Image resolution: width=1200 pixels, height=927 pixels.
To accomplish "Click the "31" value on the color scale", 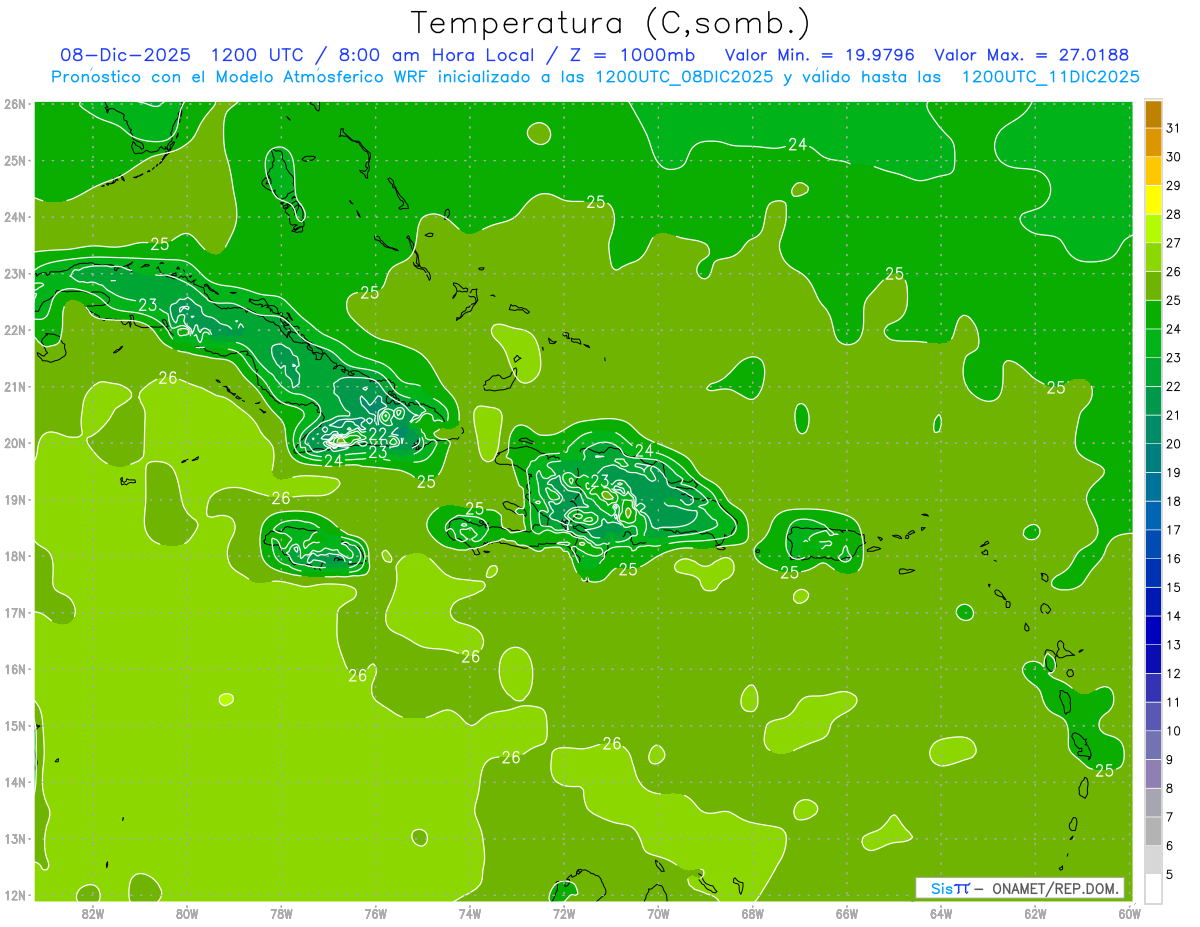I will 1173,128.
